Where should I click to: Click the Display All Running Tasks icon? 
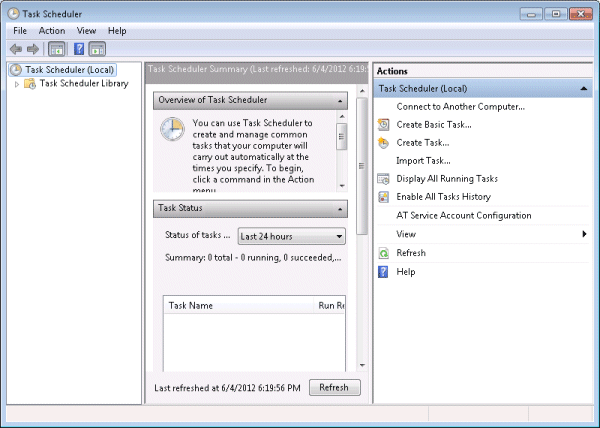(383, 179)
